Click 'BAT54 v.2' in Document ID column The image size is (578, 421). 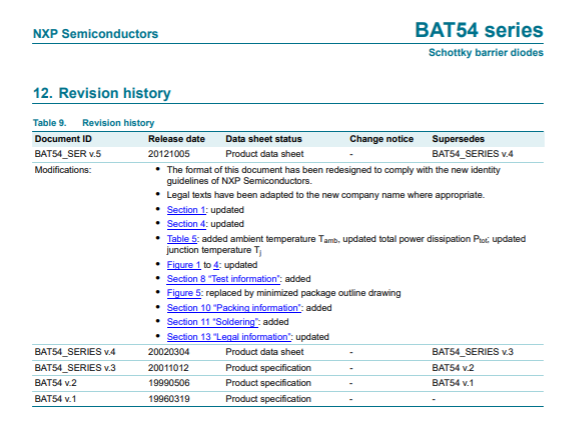click(x=56, y=383)
